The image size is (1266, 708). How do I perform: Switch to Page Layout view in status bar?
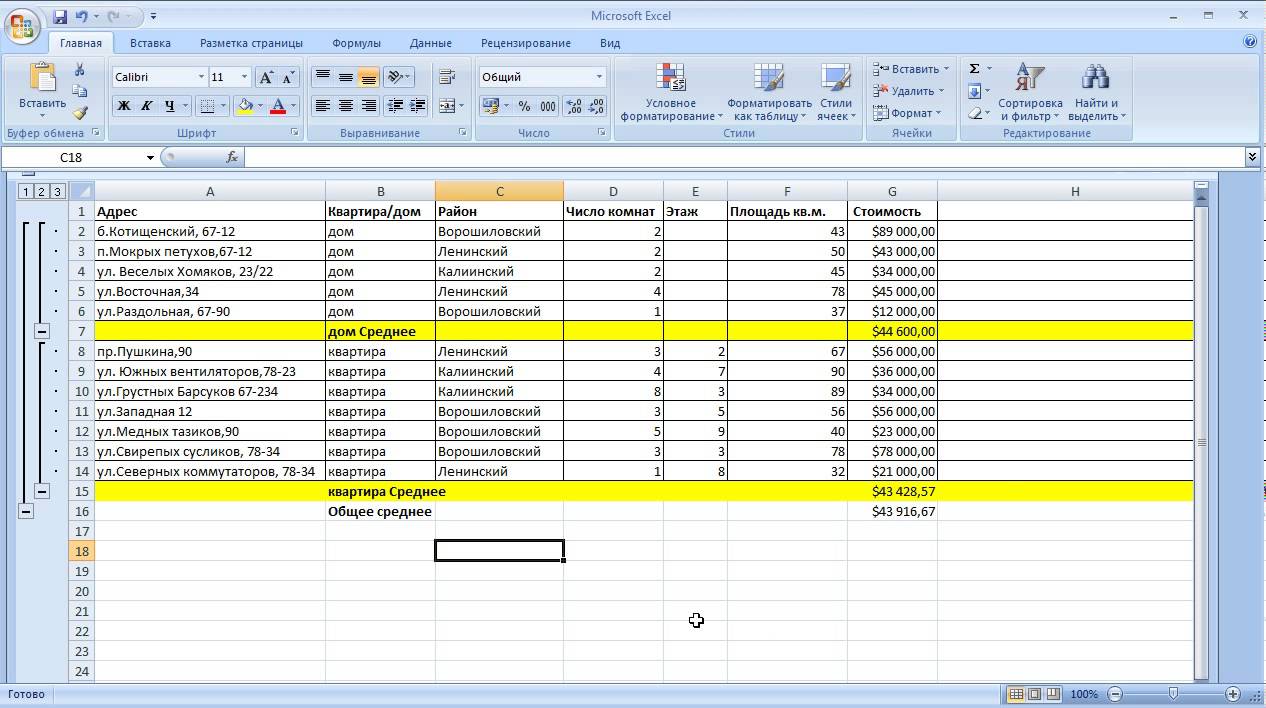coord(1034,694)
